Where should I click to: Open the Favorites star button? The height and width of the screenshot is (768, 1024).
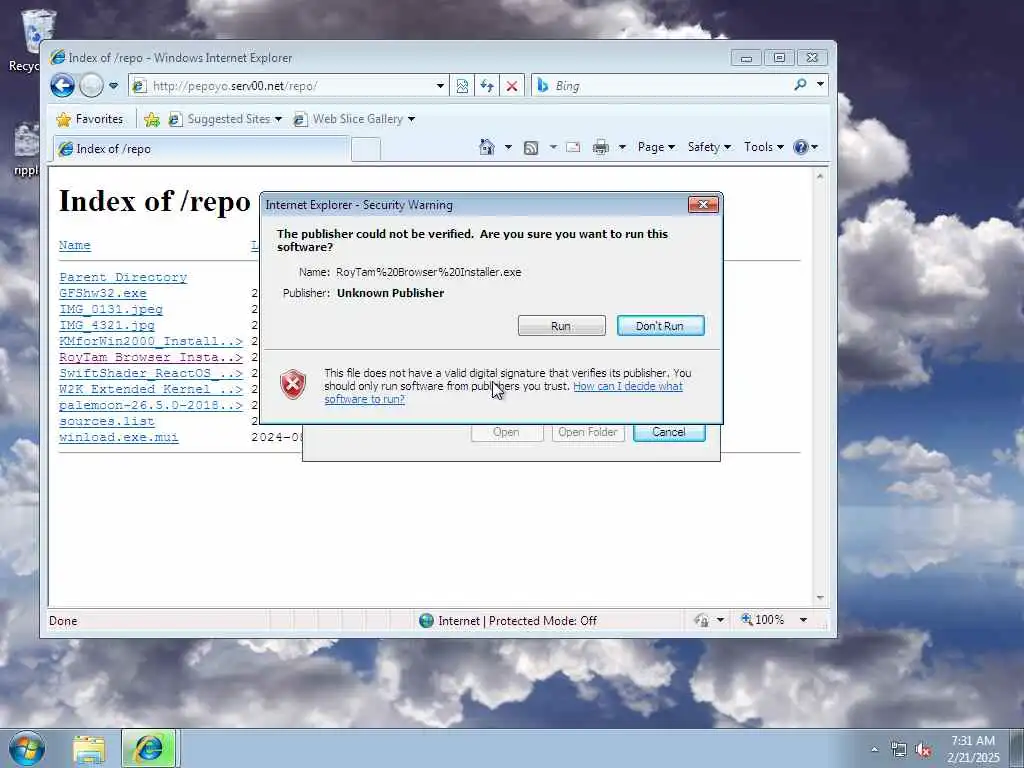point(90,119)
